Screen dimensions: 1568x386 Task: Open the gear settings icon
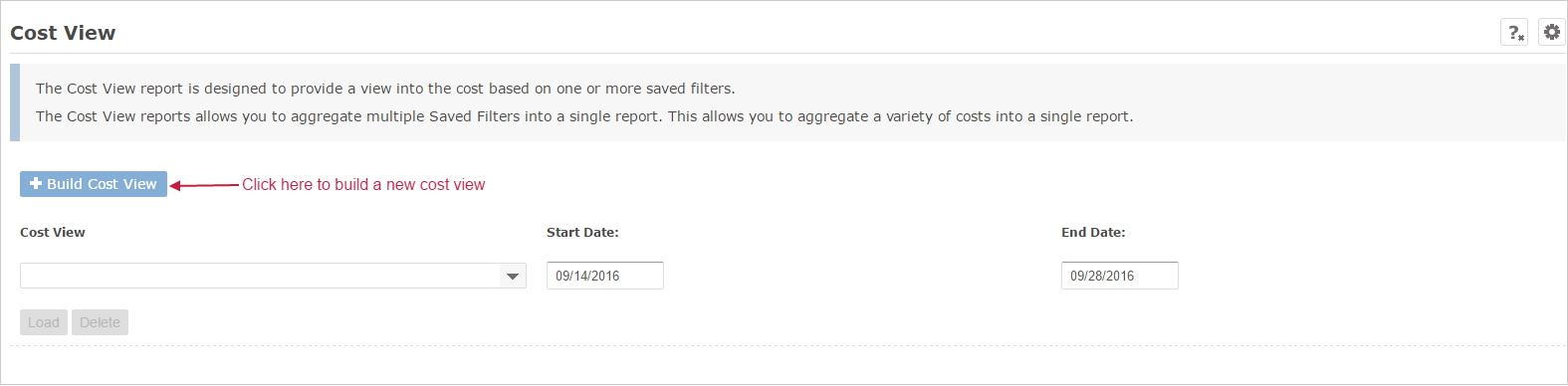(1551, 32)
